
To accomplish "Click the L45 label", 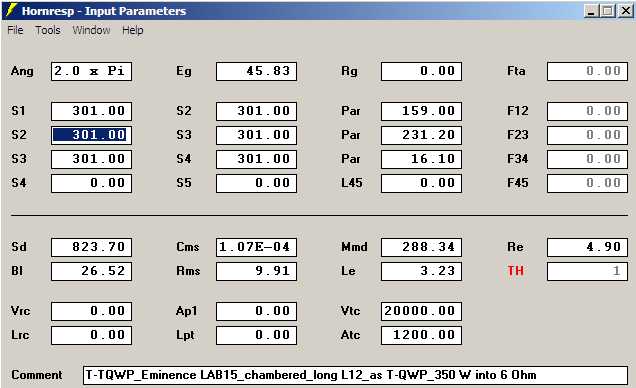I will pos(352,183).
